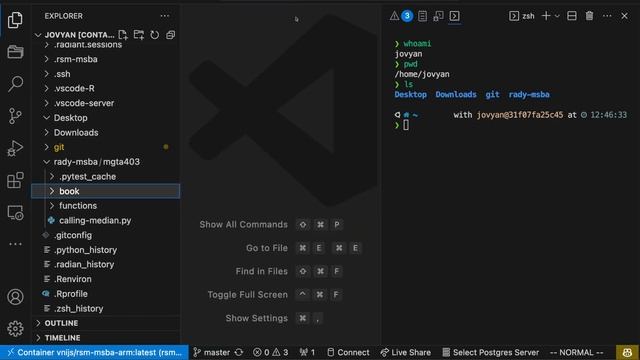
Task: Switch to the Terminal panel tab
Action: coord(454,16)
